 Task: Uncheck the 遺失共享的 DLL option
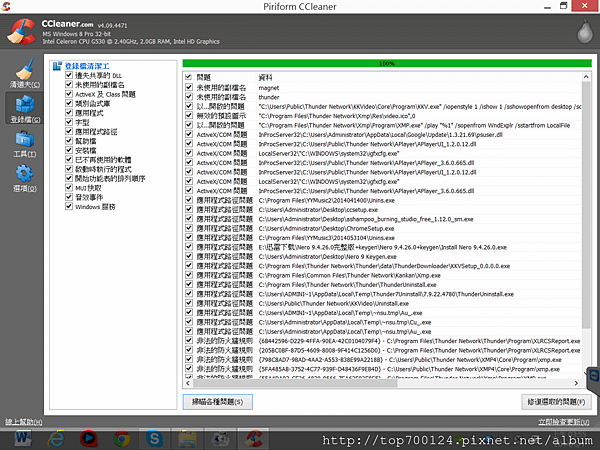pyautogui.click(x=69, y=75)
